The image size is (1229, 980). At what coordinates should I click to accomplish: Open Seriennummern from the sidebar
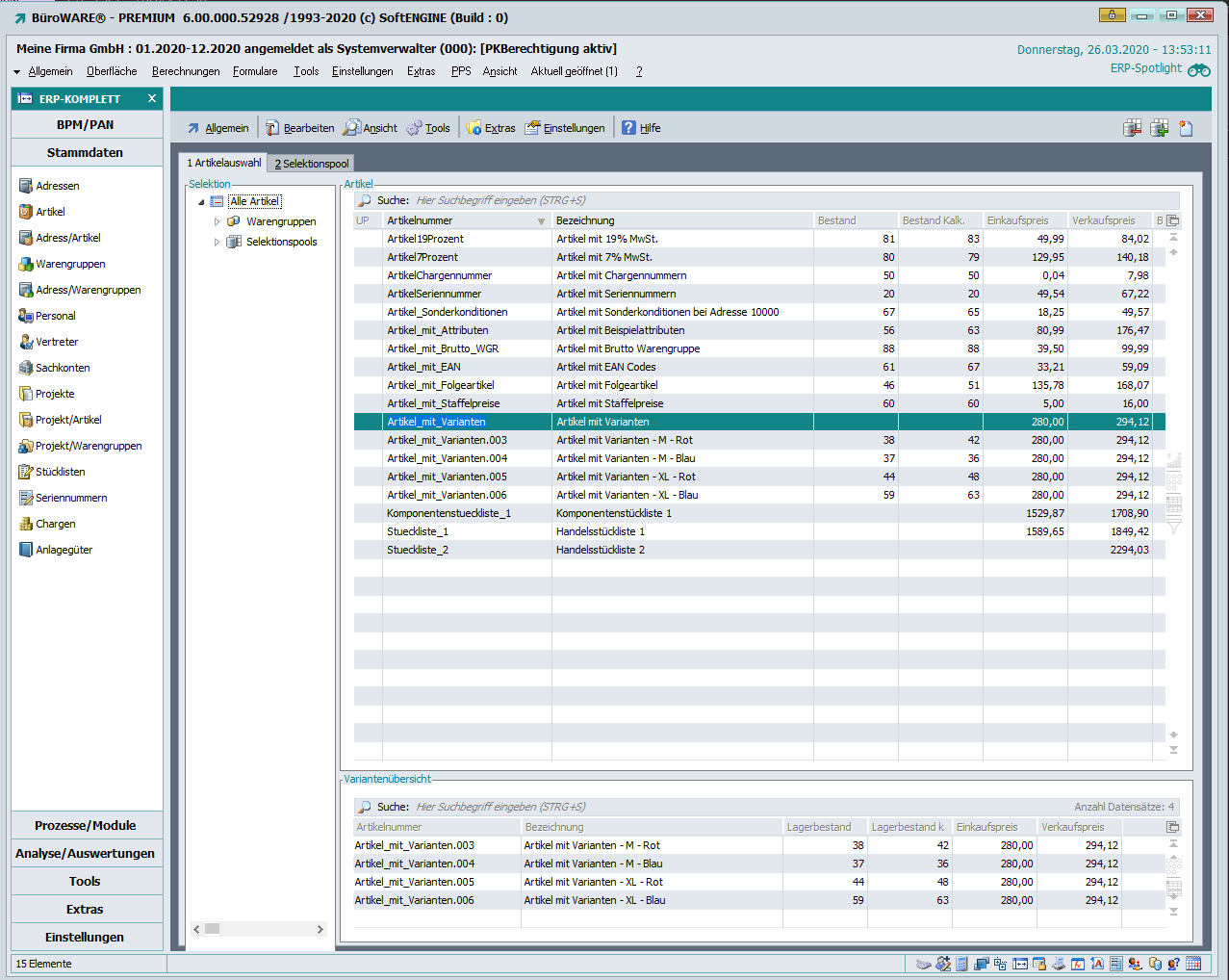coord(70,498)
